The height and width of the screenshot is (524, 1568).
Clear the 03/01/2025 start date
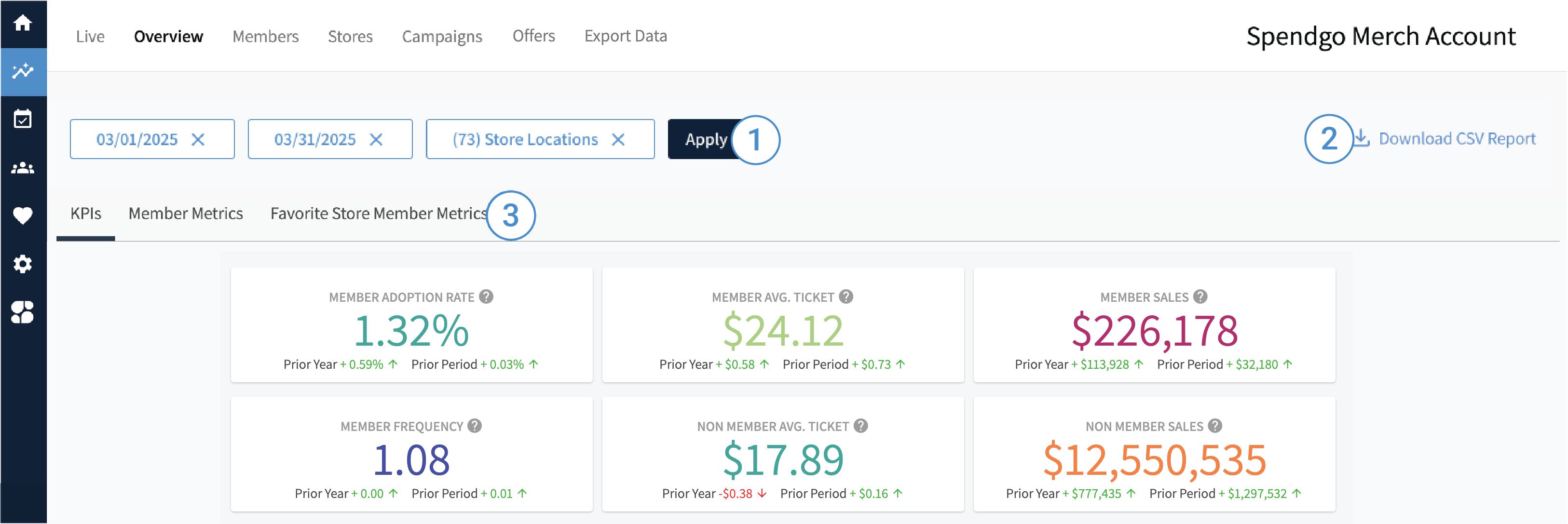(198, 140)
